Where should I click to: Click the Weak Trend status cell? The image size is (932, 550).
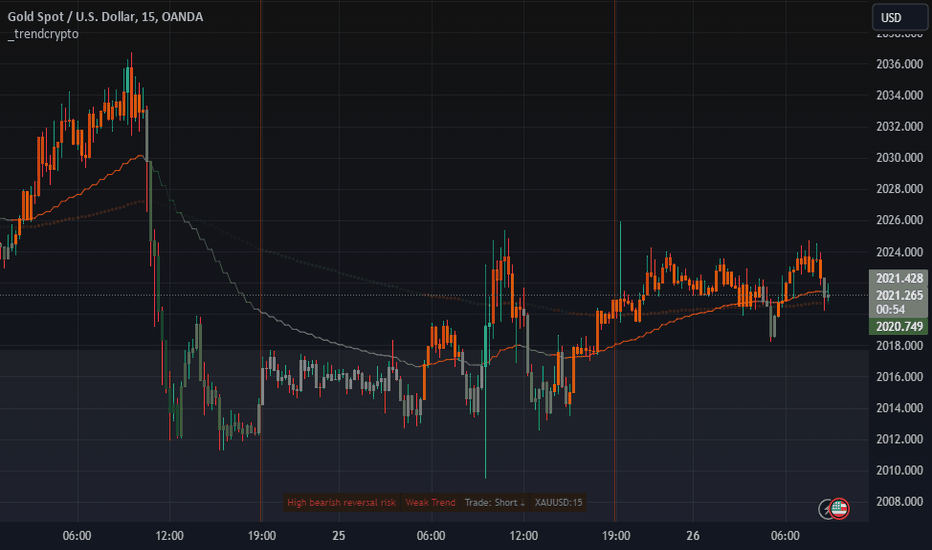[x=430, y=502]
